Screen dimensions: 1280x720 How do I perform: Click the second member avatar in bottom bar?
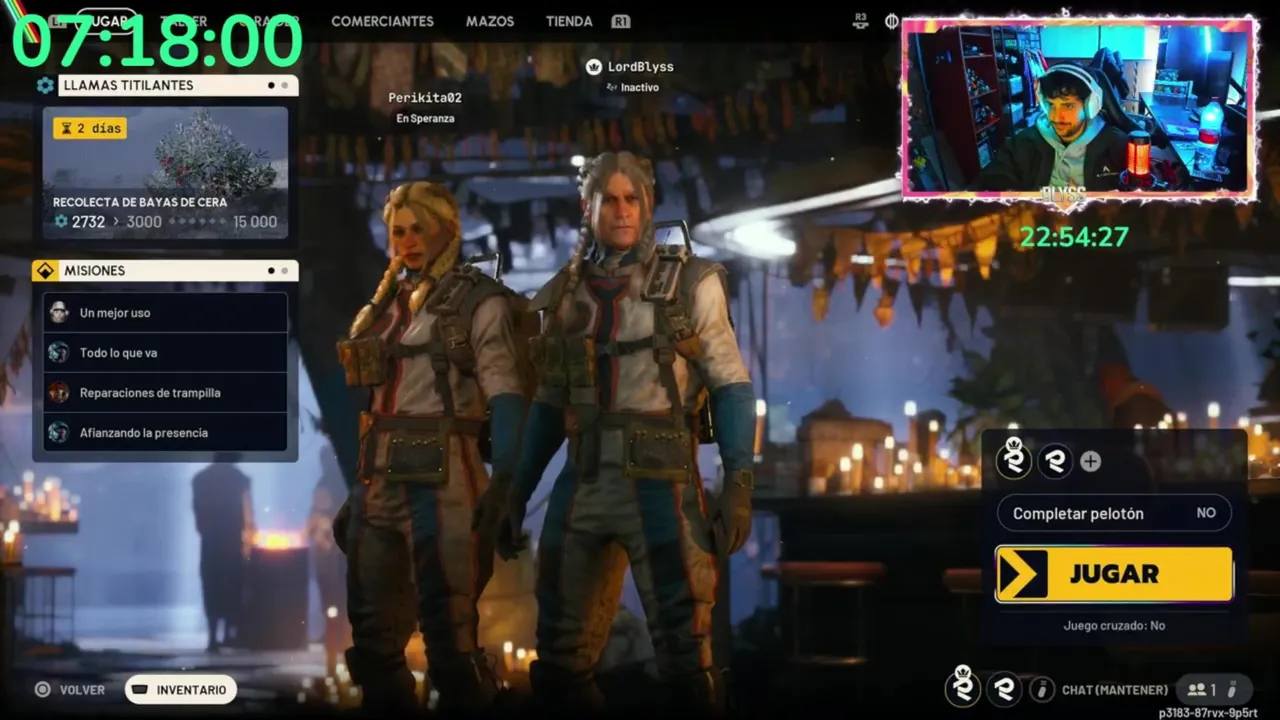[x=1004, y=689]
